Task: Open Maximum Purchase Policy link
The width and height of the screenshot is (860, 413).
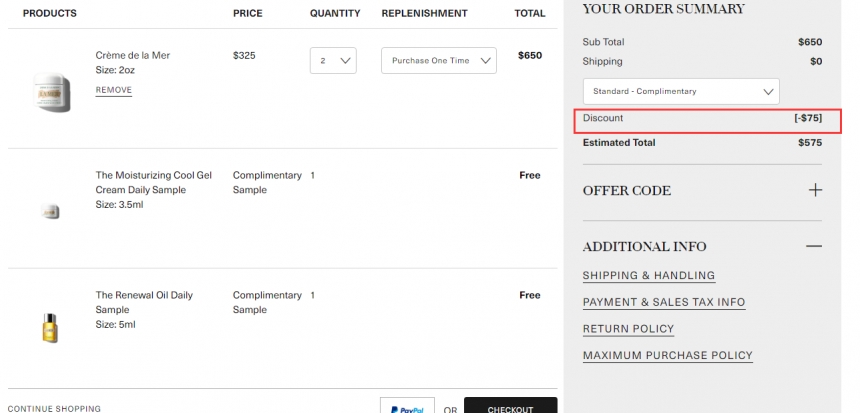Action: [x=667, y=356]
